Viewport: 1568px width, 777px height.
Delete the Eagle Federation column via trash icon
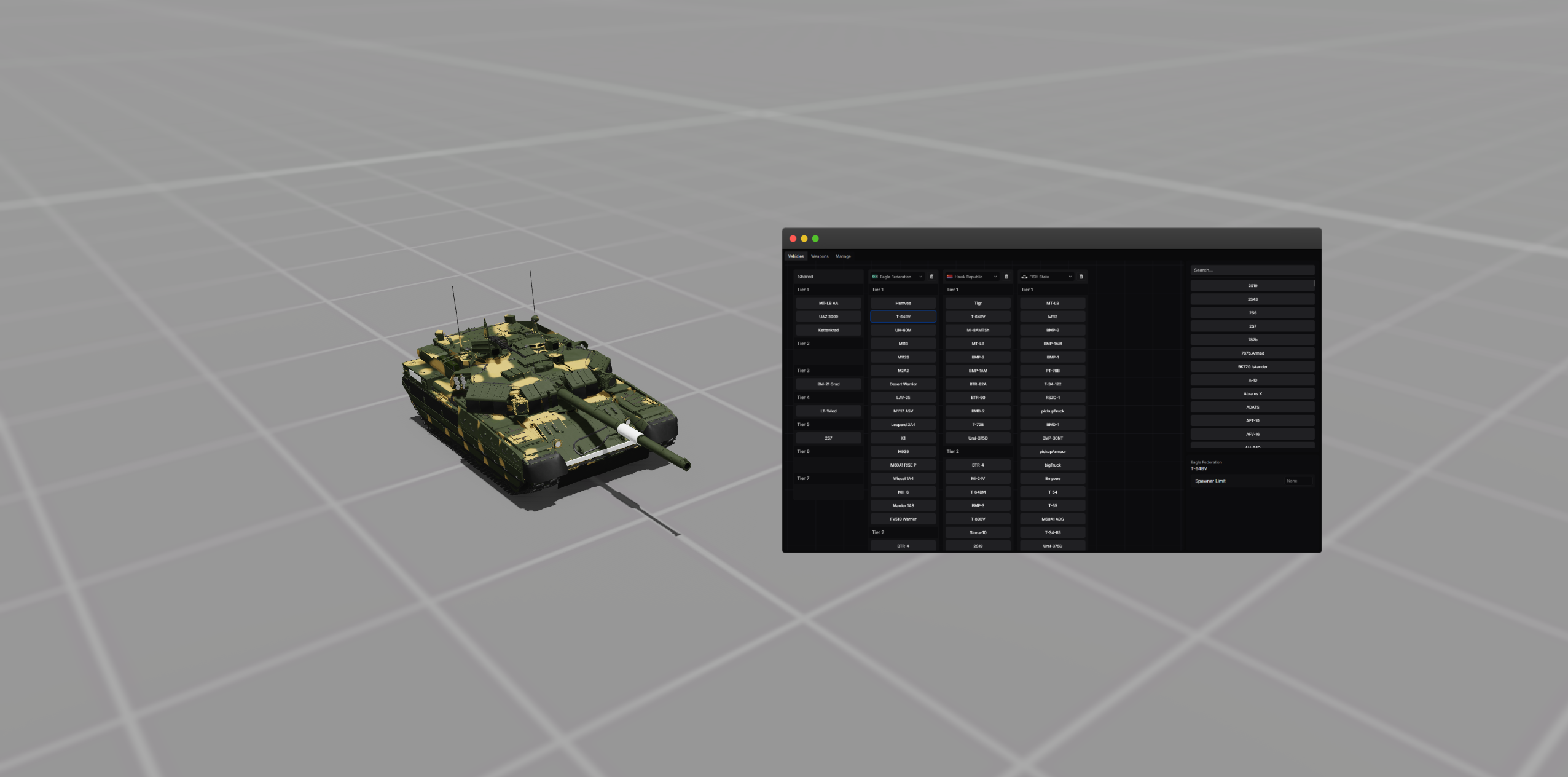point(931,277)
